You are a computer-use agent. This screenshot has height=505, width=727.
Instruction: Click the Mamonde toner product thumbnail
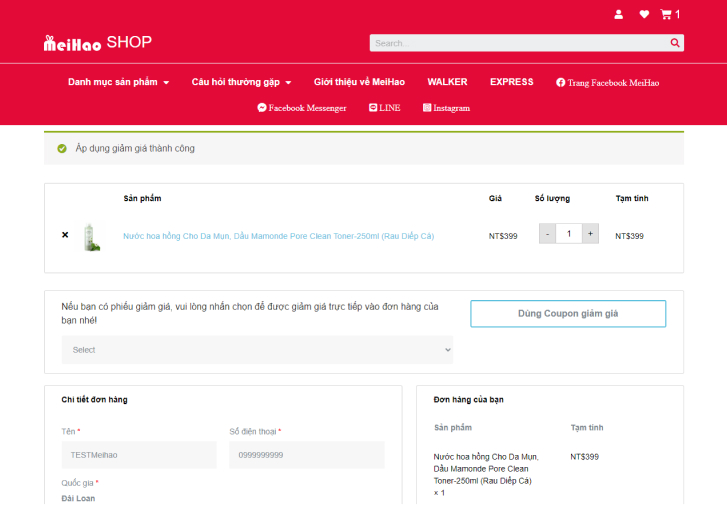93,236
